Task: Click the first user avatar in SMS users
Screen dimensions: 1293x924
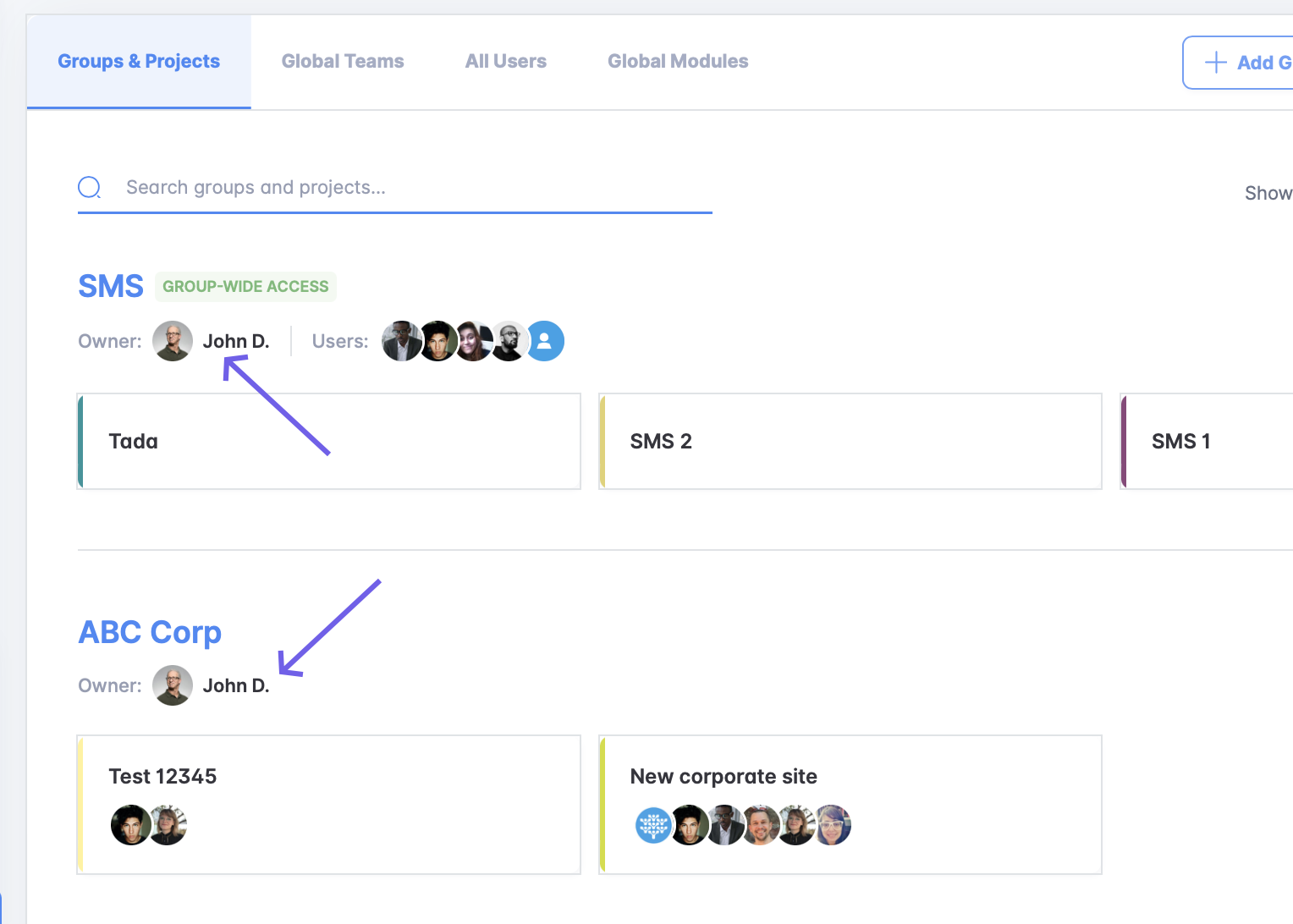Action: tap(400, 341)
